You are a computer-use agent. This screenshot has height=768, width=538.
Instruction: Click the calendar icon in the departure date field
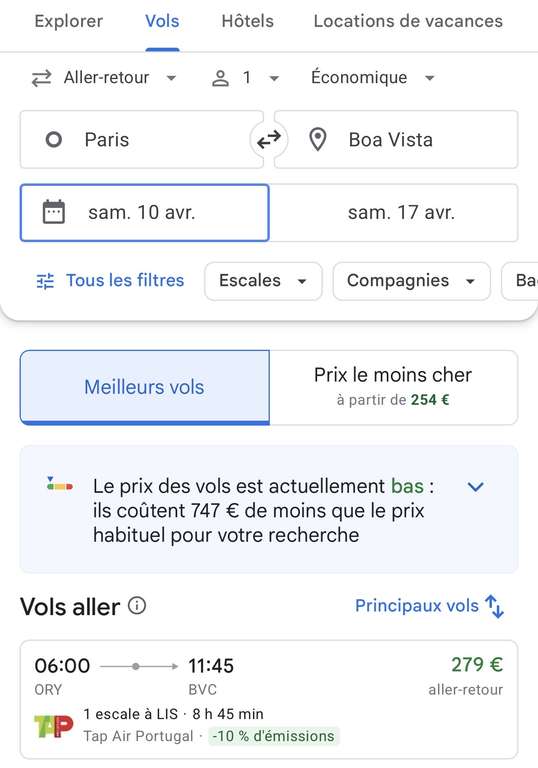pos(54,212)
